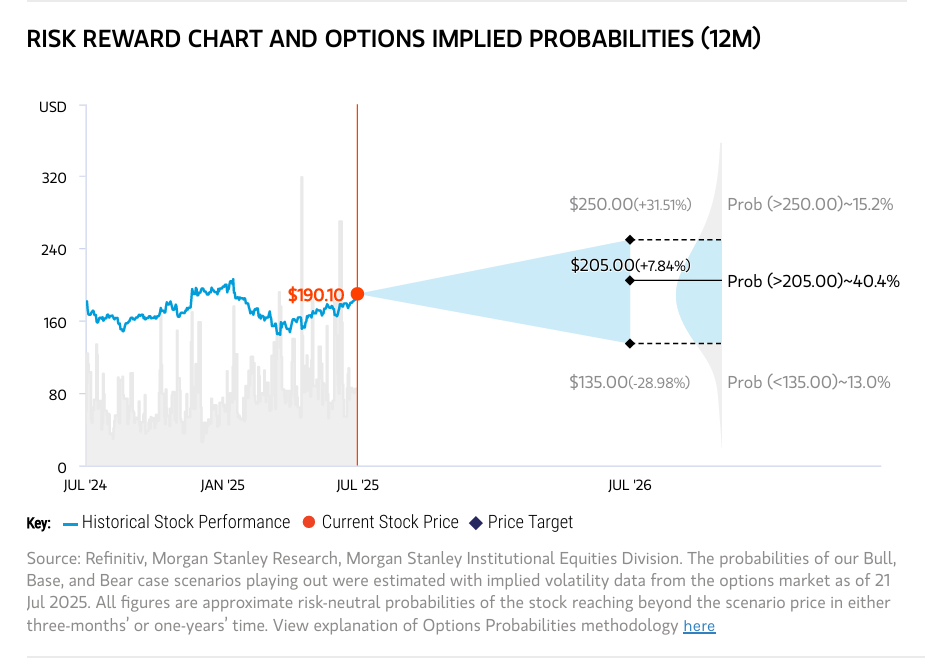Click the blue line swatch in the legend
This screenshot has height=660, width=925.
click(x=70, y=523)
